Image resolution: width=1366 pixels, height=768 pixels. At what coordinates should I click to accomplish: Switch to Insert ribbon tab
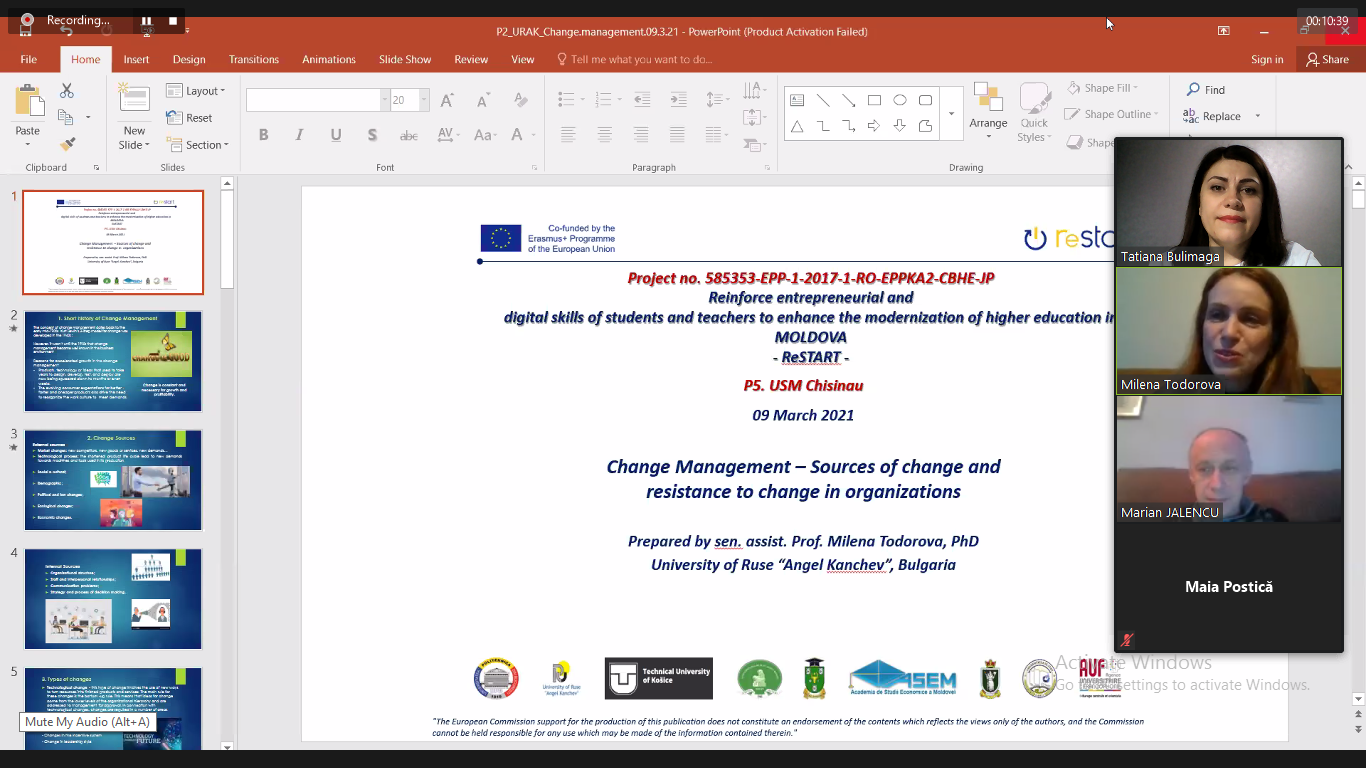click(x=136, y=59)
